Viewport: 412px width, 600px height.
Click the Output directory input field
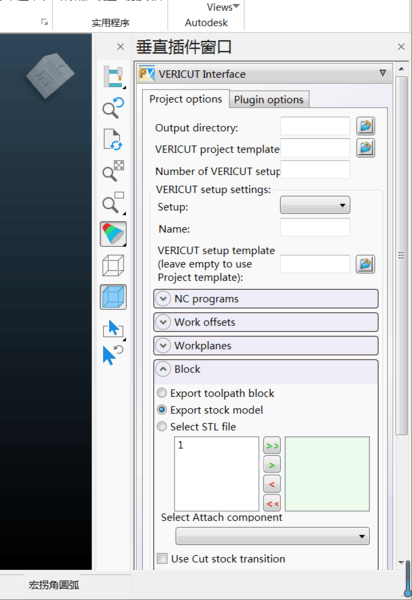315,126
